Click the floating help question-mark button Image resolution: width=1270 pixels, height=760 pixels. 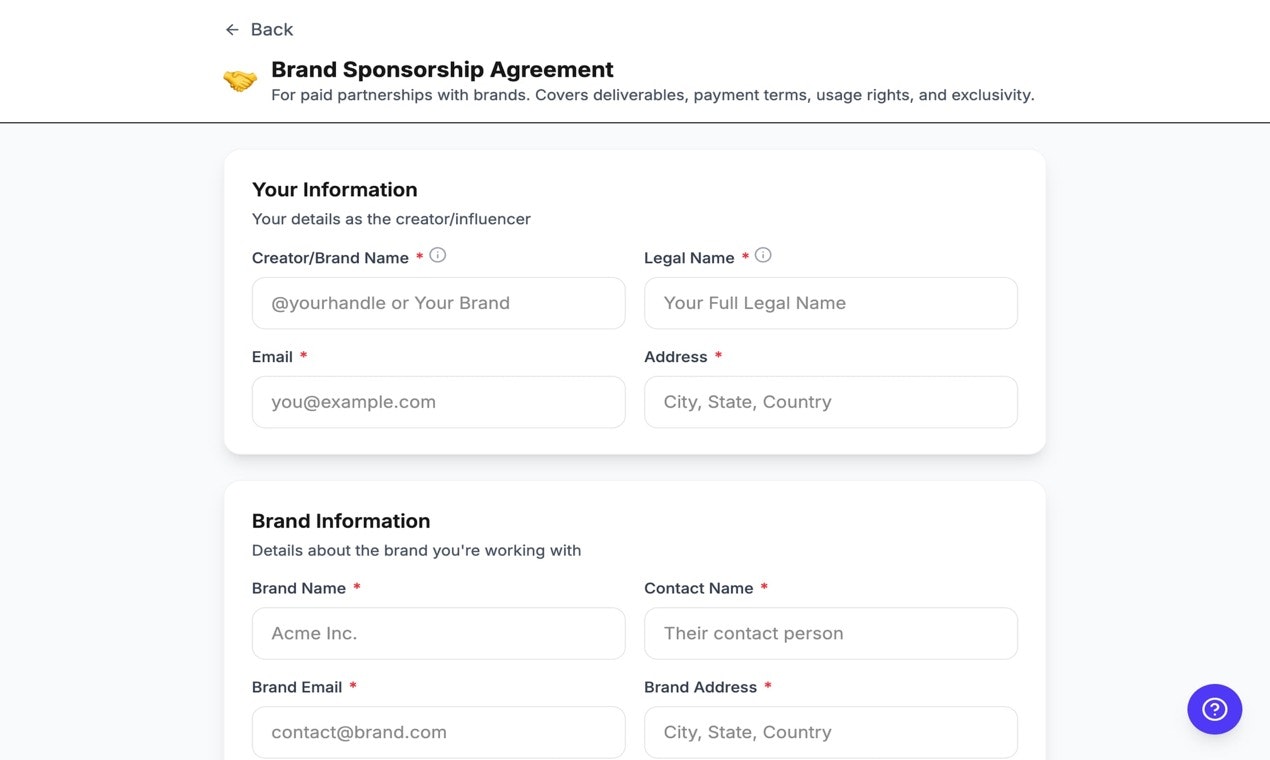[1214, 708]
